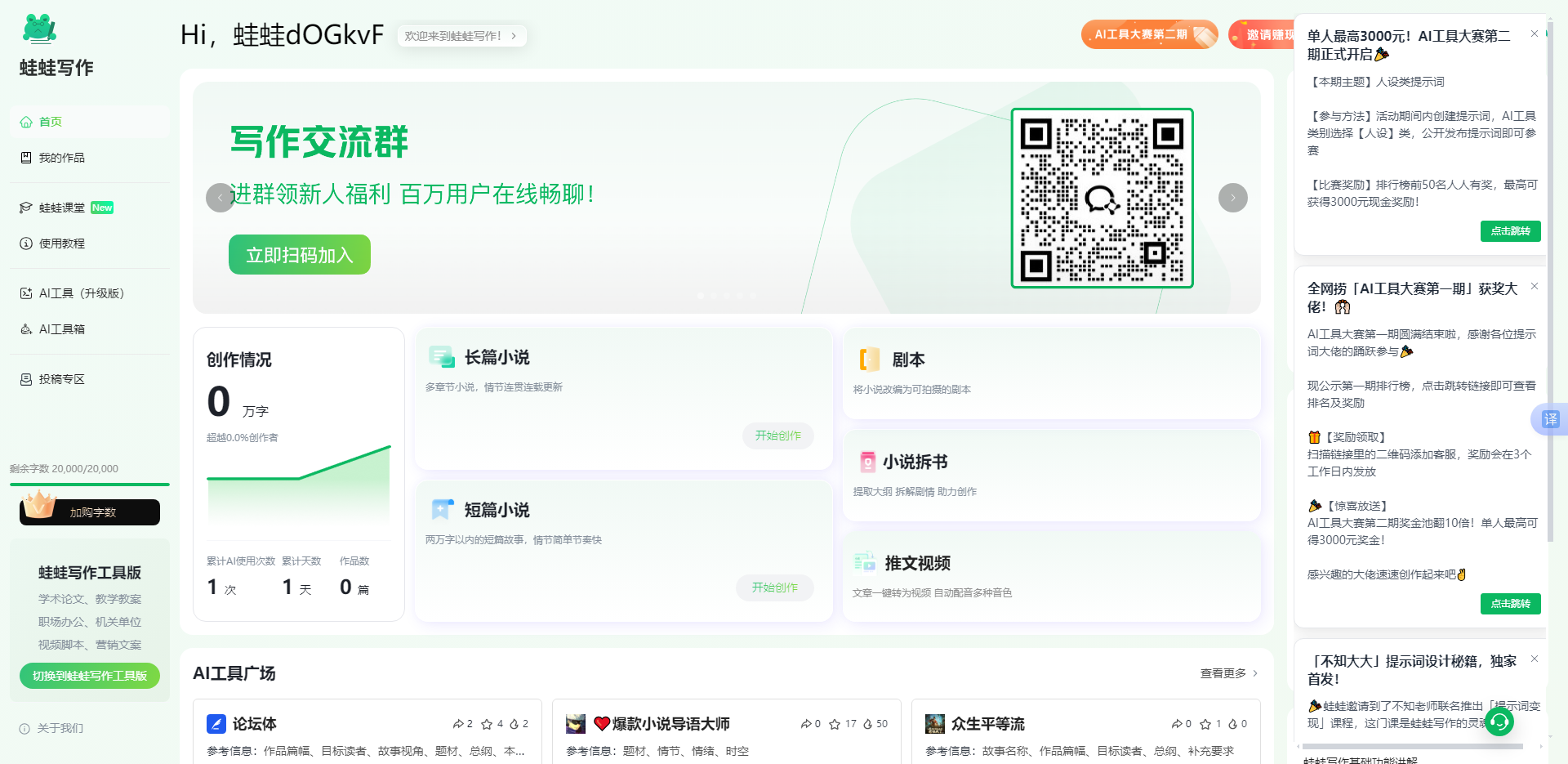Click the 剧本 script icon
The image size is (1568, 764).
869,360
